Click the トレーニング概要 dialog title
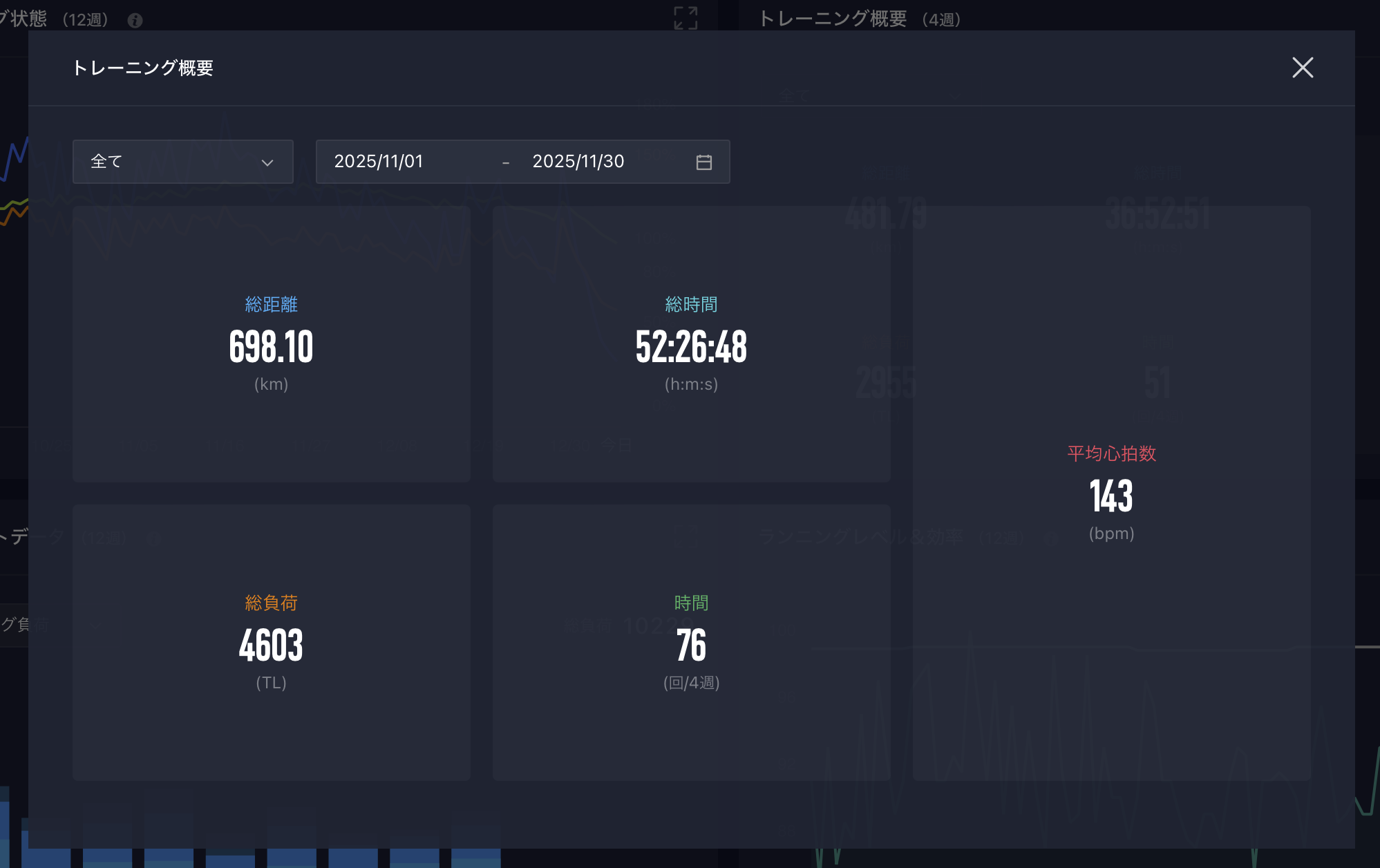The width and height of the screenshot is (1380, 868). (x=142, y=68)
